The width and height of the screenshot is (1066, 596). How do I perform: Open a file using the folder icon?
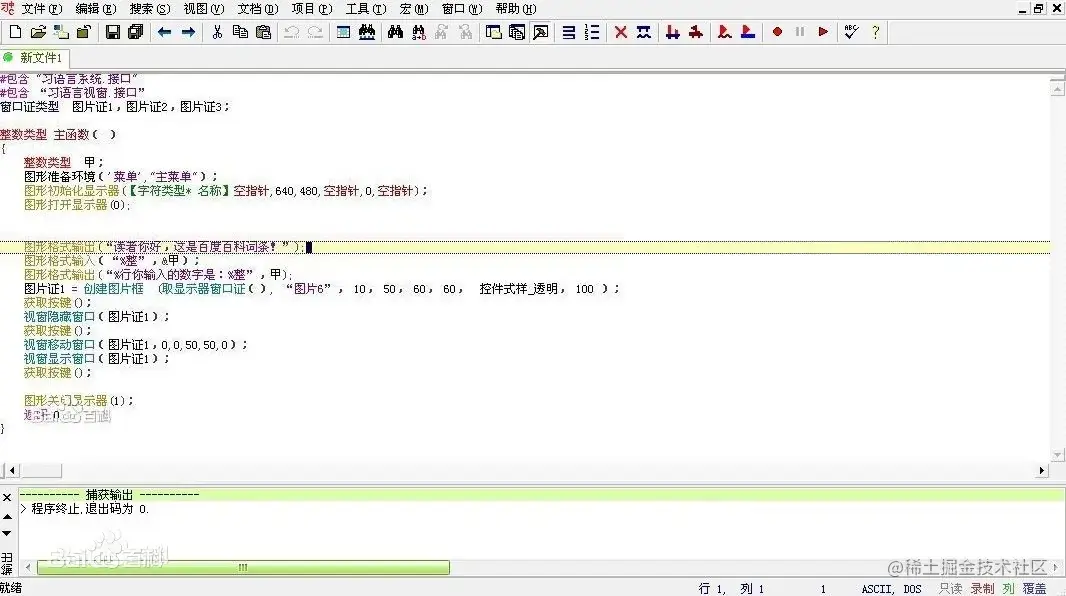[x=38, y=32]
